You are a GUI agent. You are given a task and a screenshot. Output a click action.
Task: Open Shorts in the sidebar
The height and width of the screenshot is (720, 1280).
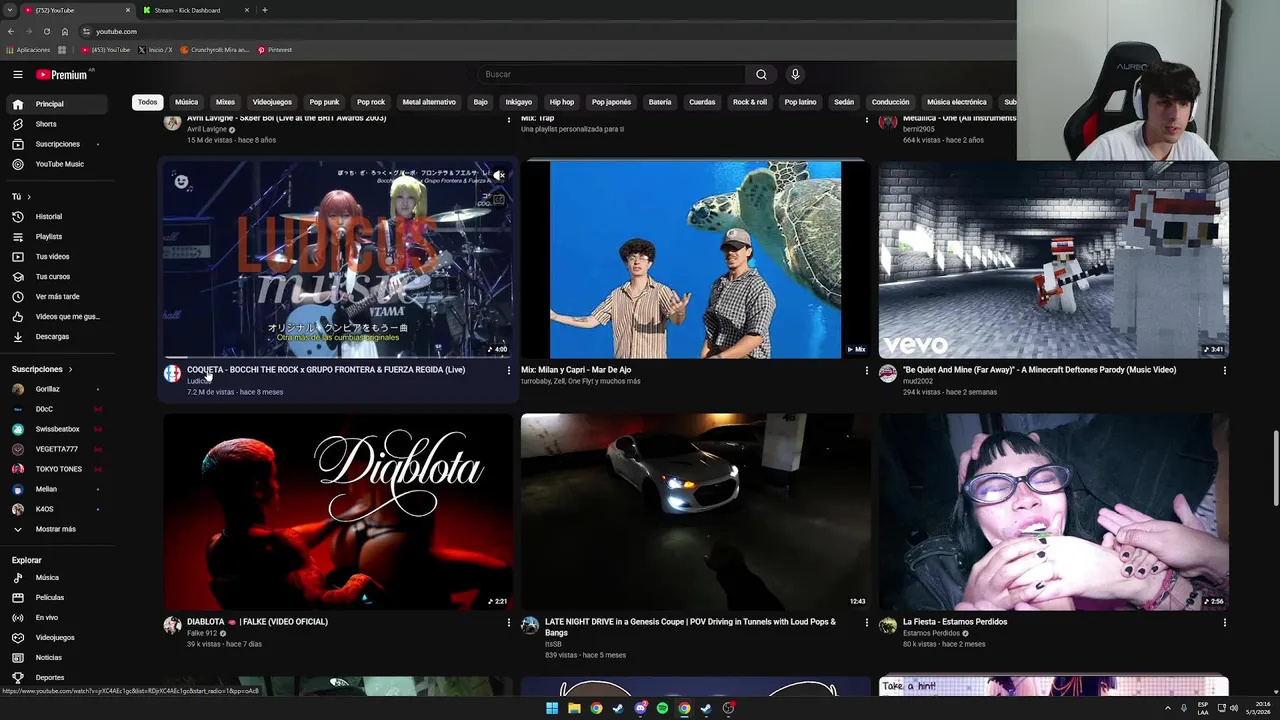click(x=57, y=124)
